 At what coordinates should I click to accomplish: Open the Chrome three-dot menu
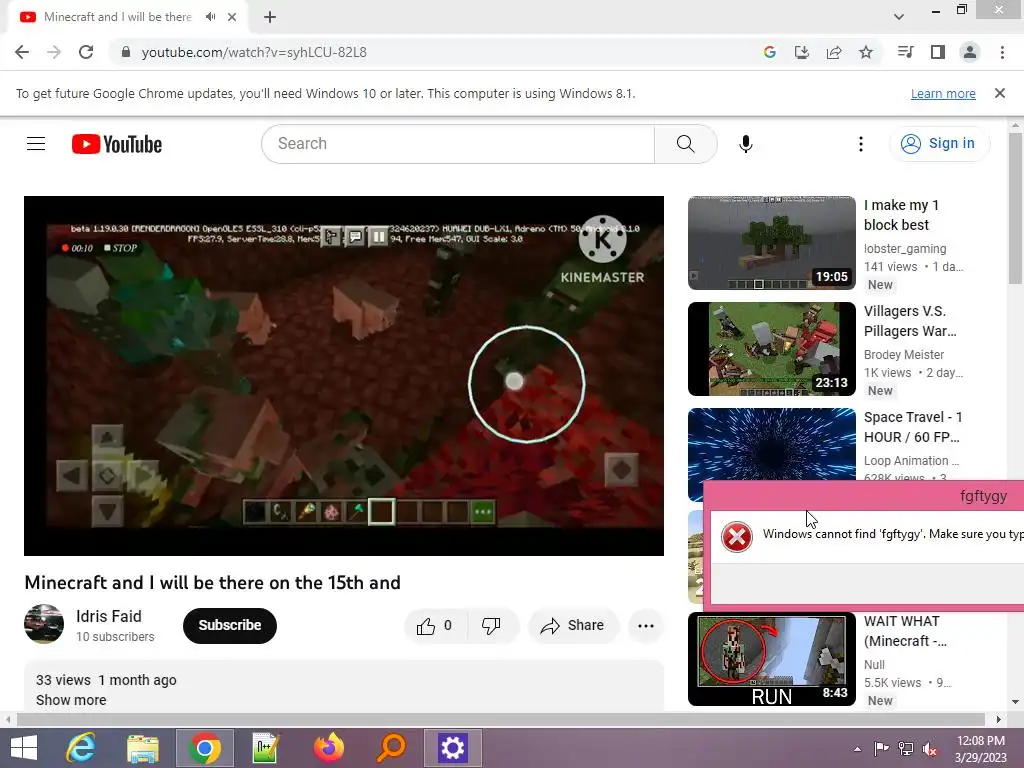1002,52
